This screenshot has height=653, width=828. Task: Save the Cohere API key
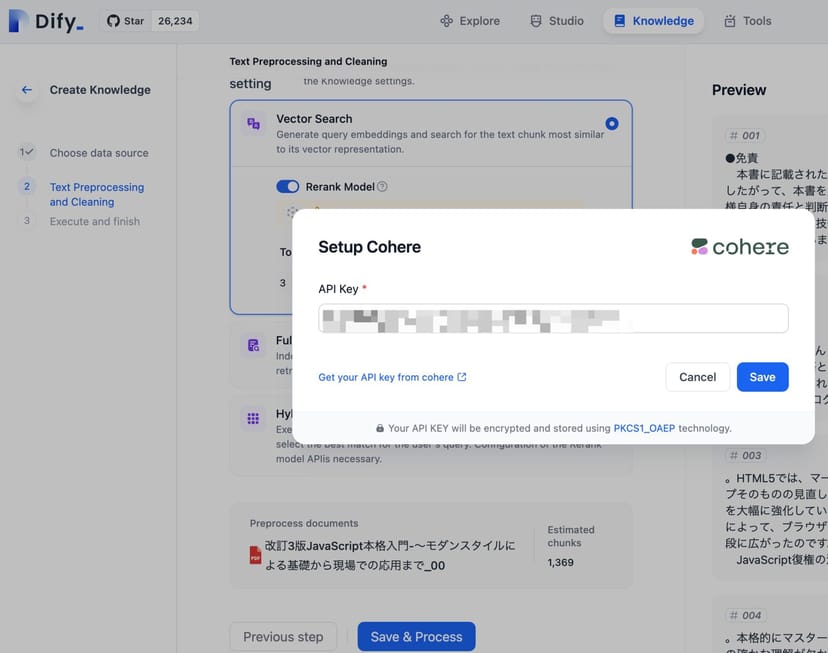[762, 377]
